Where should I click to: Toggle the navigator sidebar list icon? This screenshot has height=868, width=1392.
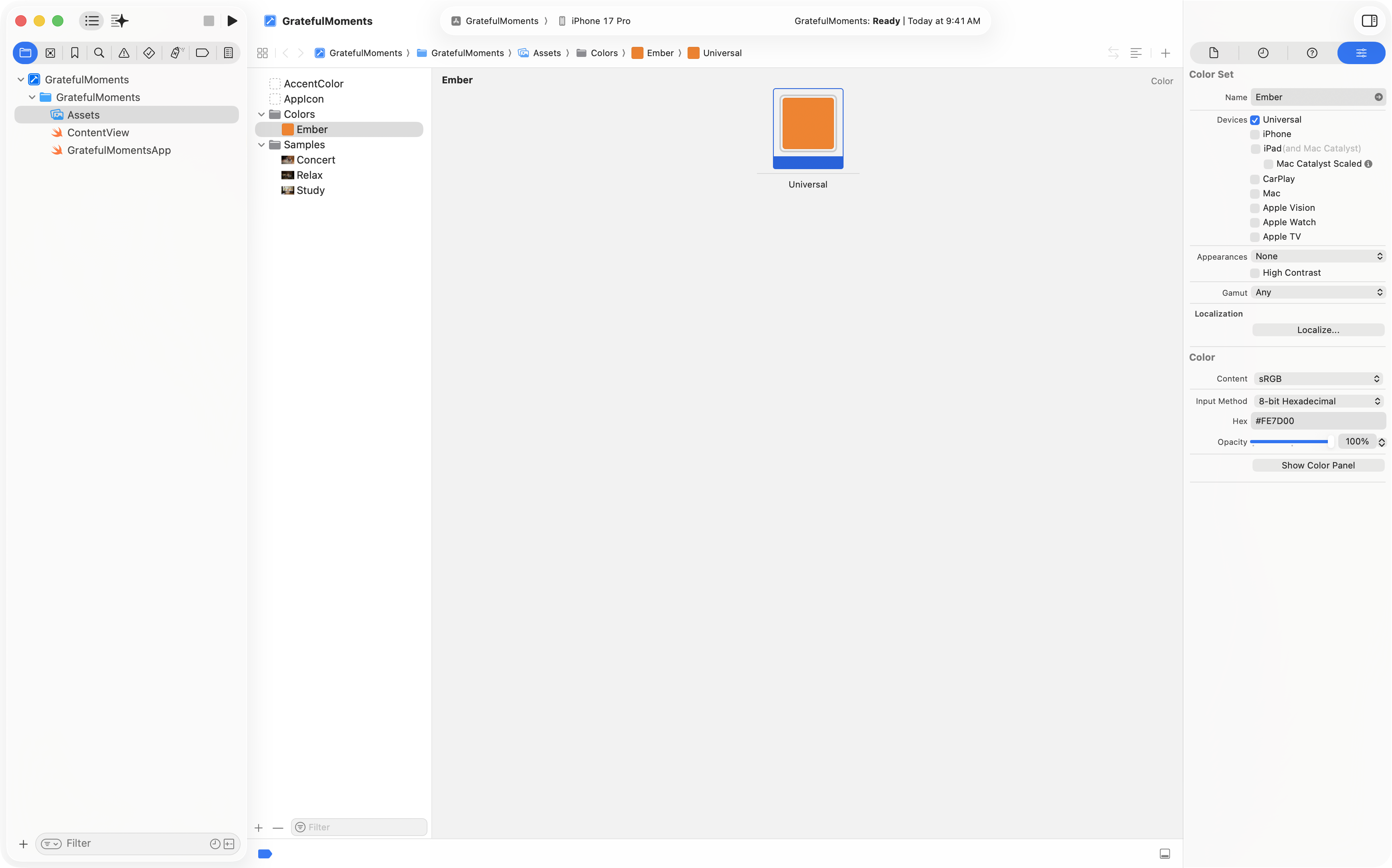pos(91,21)
